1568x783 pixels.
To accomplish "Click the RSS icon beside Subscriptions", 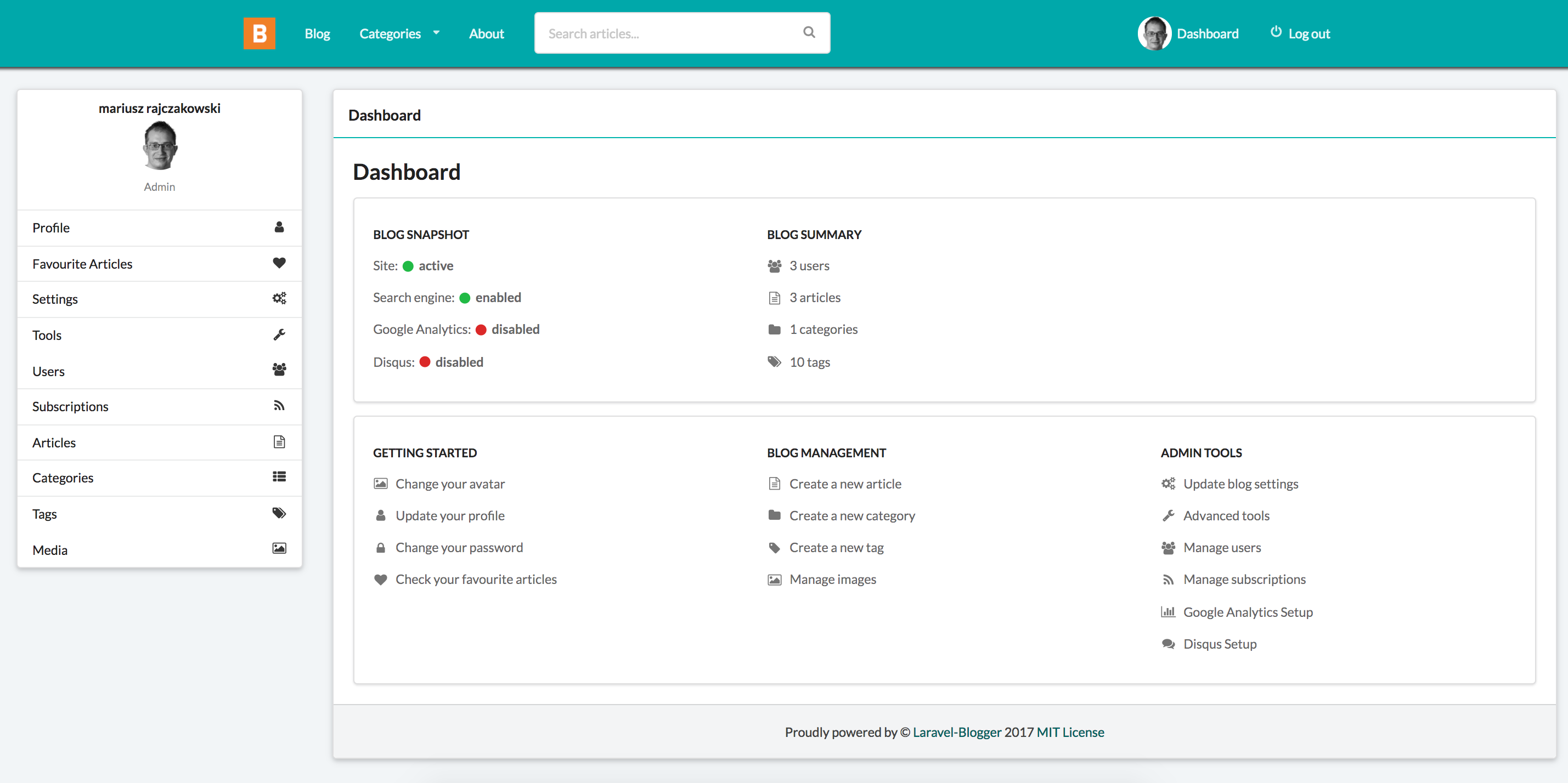I will 279,405.
